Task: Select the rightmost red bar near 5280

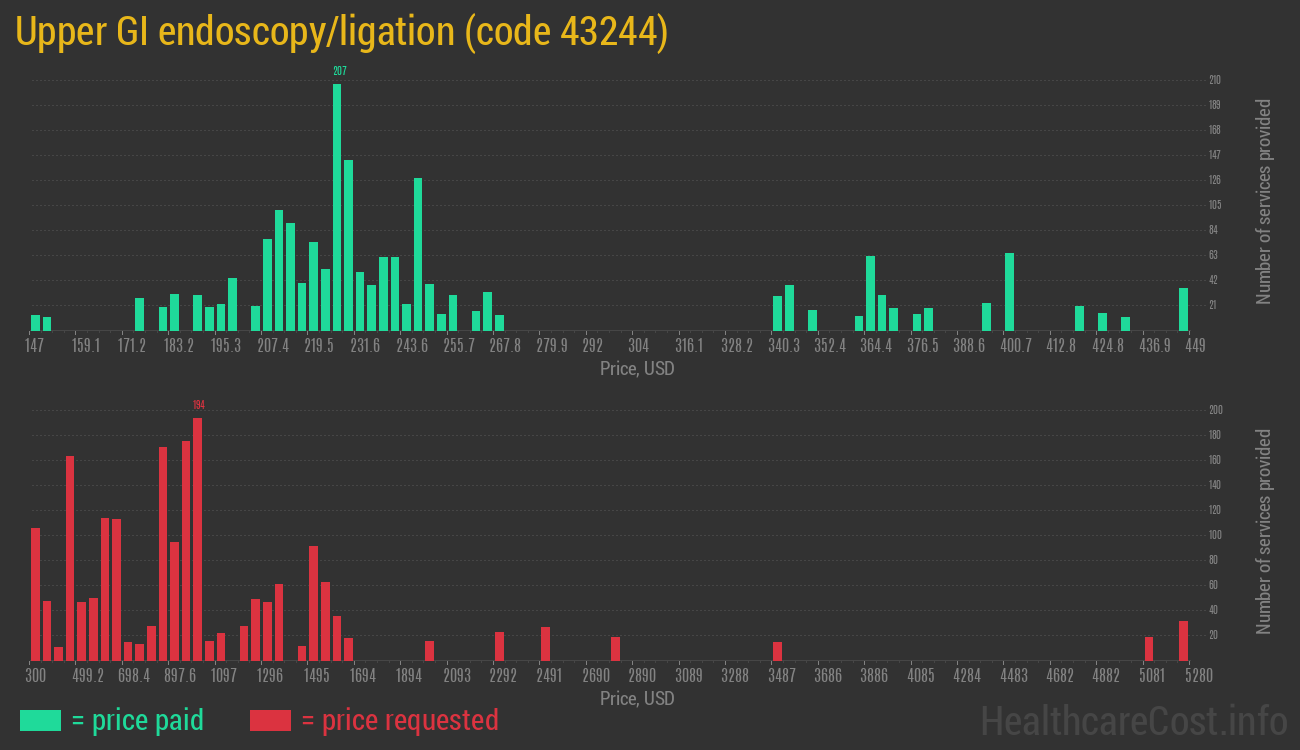Action: [x=1183, y=641]
